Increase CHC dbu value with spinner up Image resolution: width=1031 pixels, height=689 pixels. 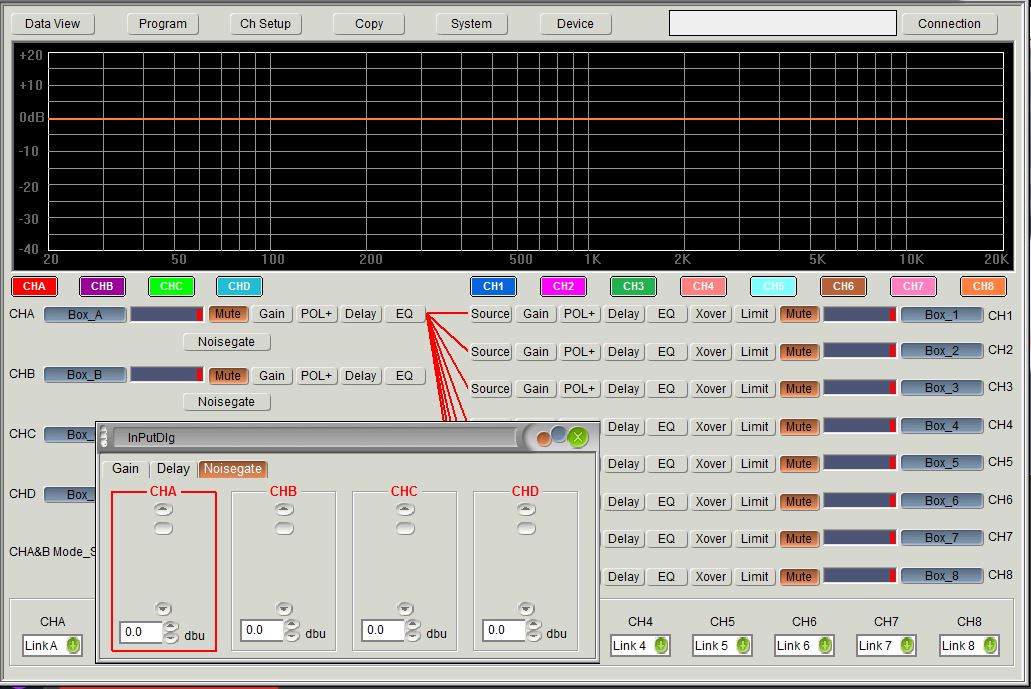point(413,625)
